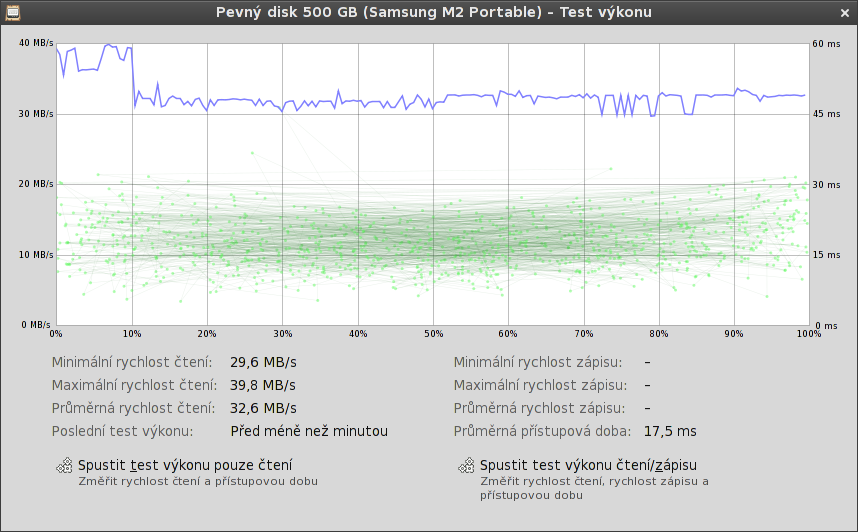The width and height of the screenshot is (858, 532).
Task: Click the "50%" horizontal axis label
Action: click(x=432, y=333)
